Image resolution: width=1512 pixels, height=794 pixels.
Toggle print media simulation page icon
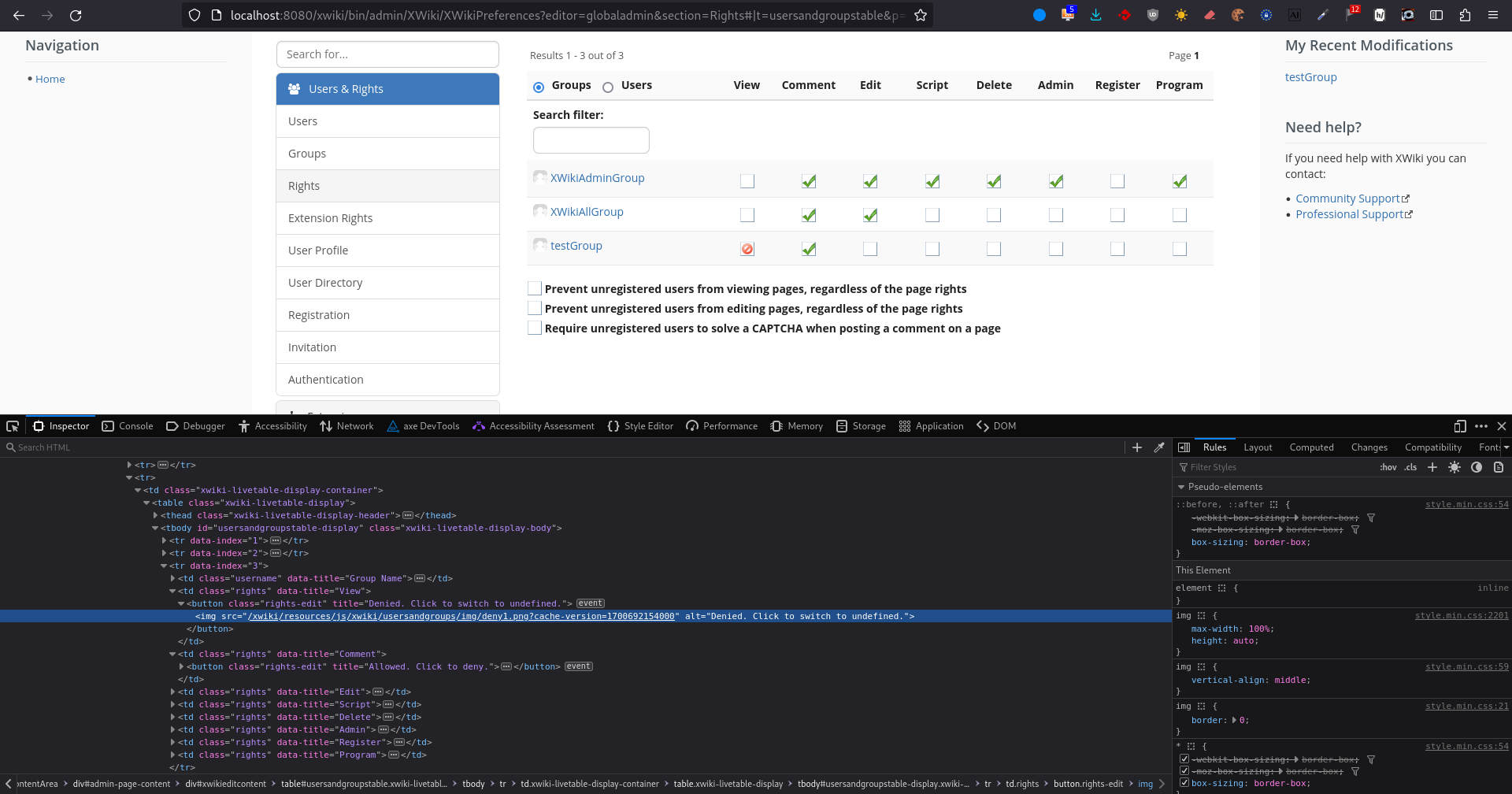pyautogui.click(x=1499, y=467)
